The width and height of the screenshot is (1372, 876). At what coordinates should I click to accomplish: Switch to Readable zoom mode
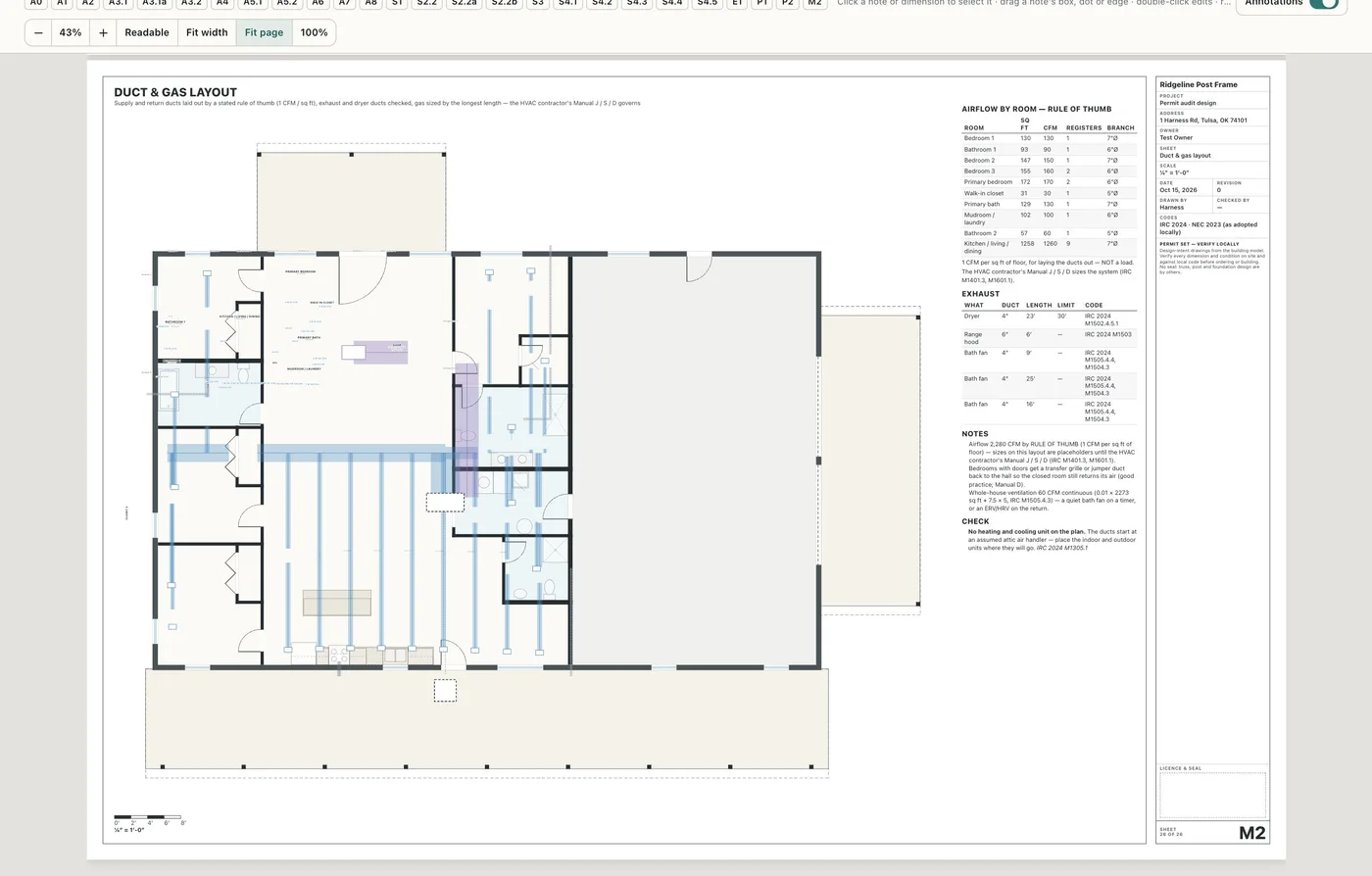[x=147, y=32]
